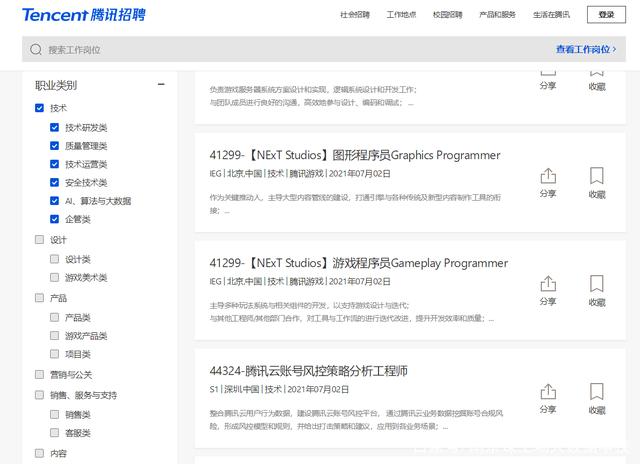Image resolution: width=640 pixels, height=464 pixels.
Task: Click the Tencent 腾讯招聘 logo
Action: (x=84, y=15)
